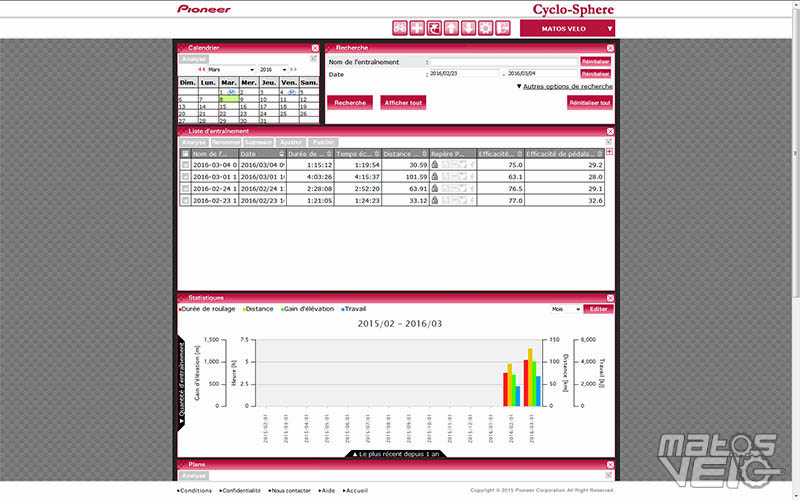This screenshot has height=500, width=800.
Task: Click the Réinitialiser tout button
Action: pyautogui.click(x=590, y=103)
